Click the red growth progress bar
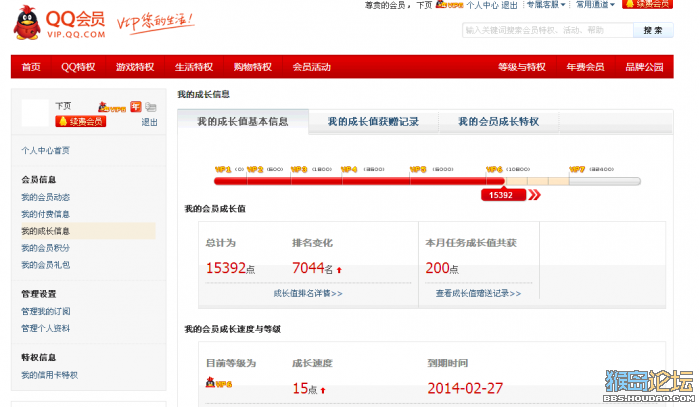700x407 pixels. [359, 181]
